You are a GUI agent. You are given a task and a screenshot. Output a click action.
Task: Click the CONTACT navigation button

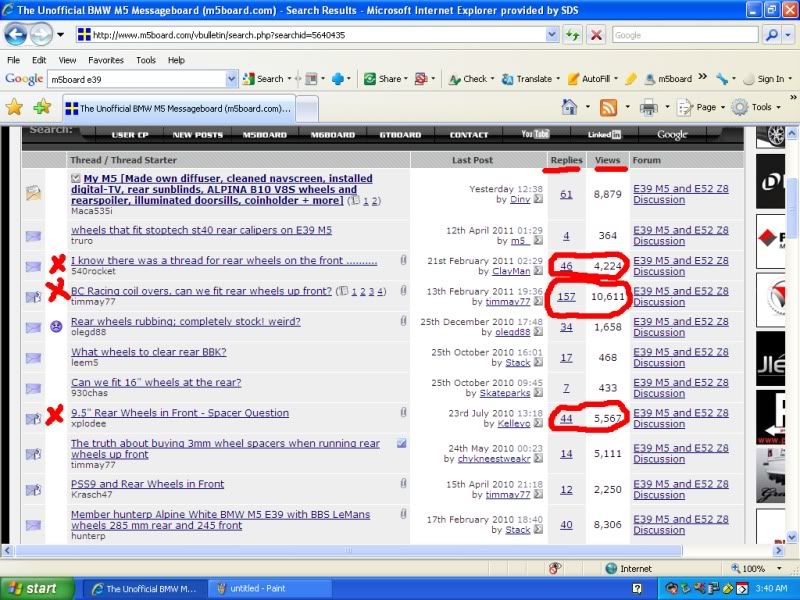point(469,135)
